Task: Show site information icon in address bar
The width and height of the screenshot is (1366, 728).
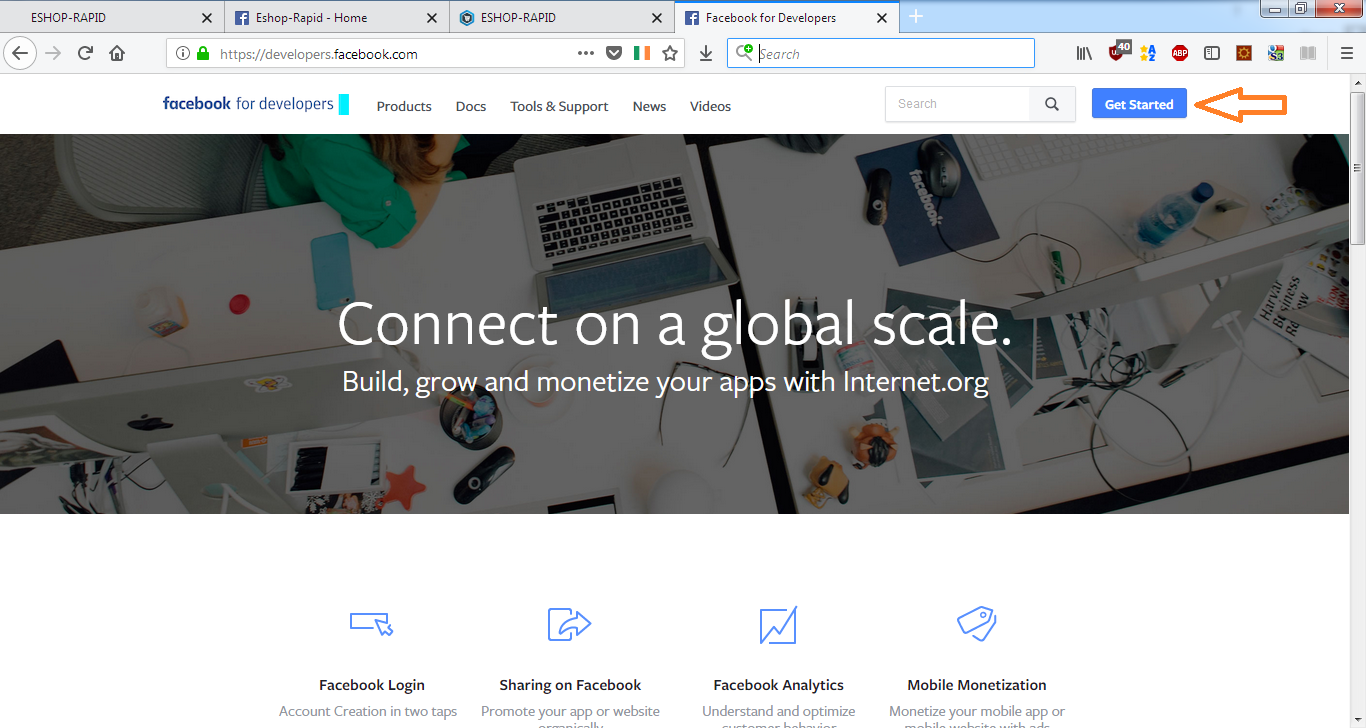Action: click(183, 54)
